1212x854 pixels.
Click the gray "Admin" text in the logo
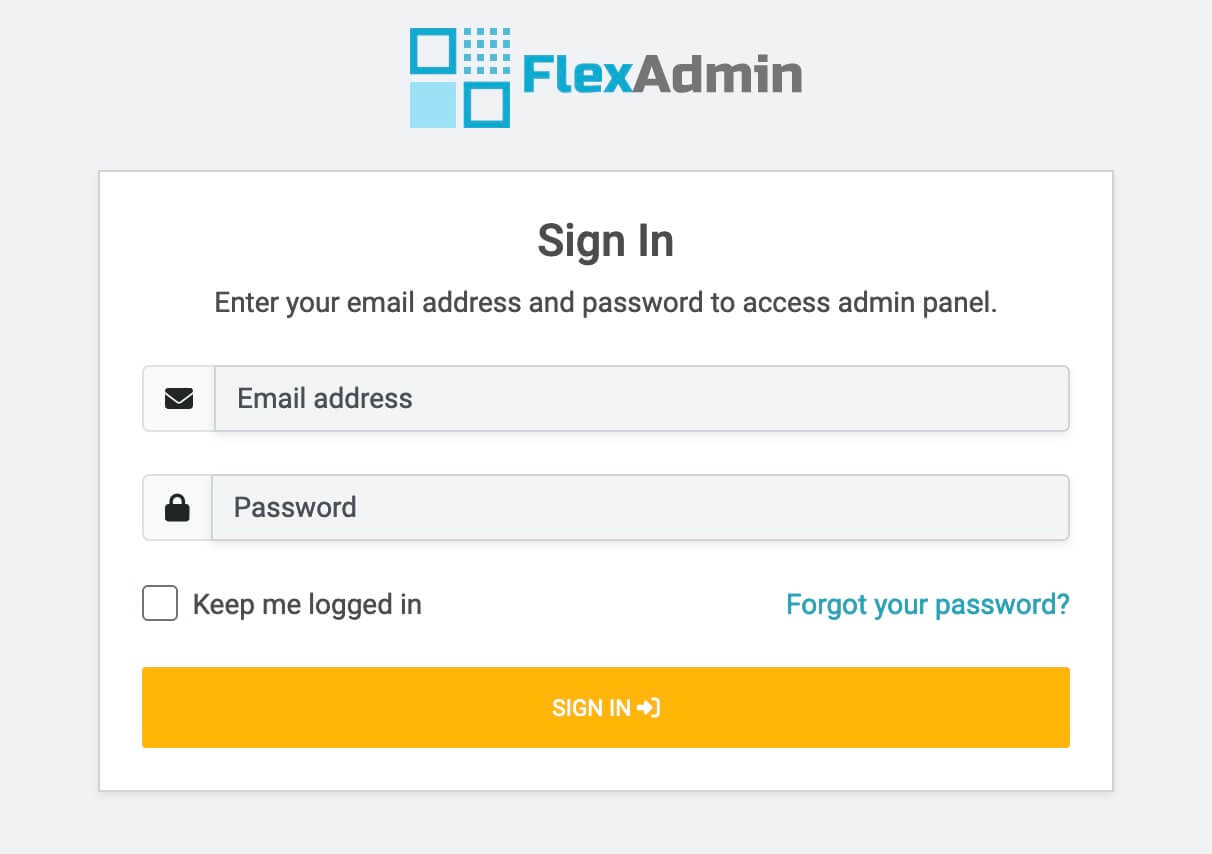point(718,75)
